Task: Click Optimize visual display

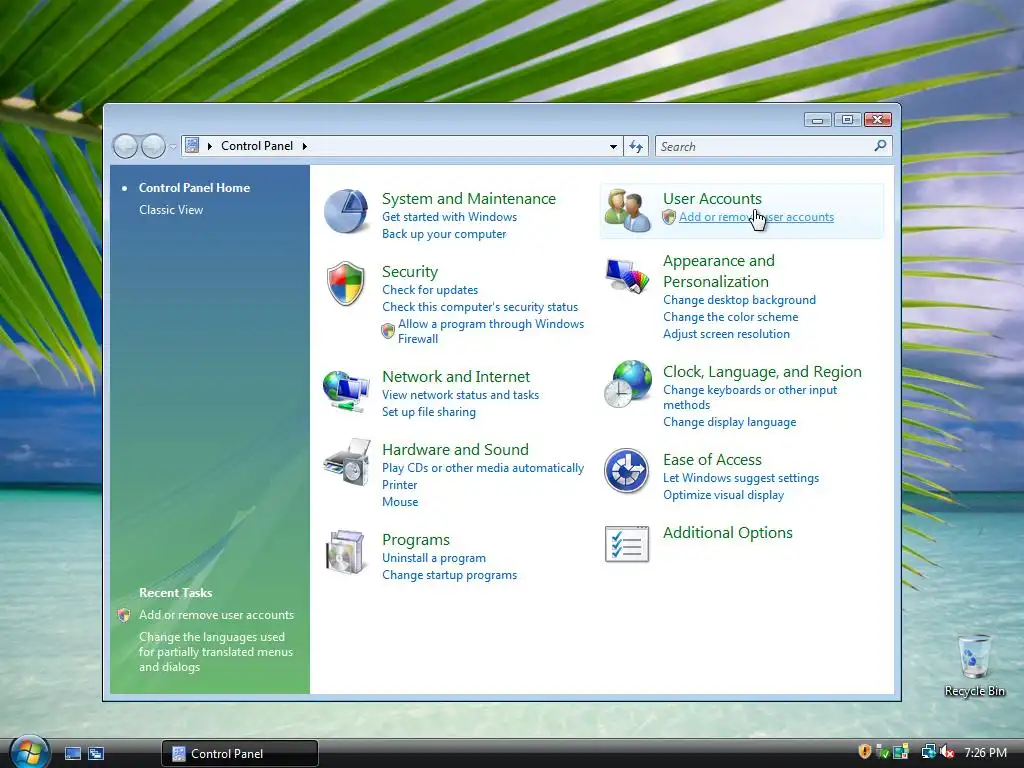Action: pos(724,495)
